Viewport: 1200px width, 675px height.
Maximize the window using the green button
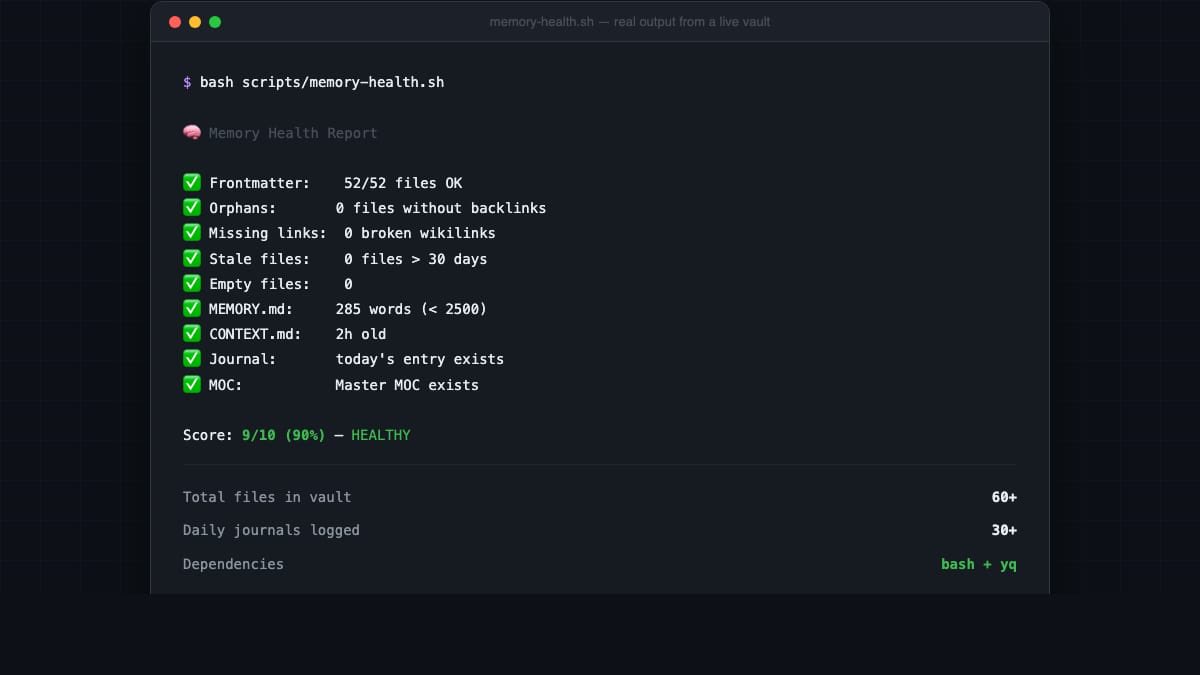coord(215,22)
